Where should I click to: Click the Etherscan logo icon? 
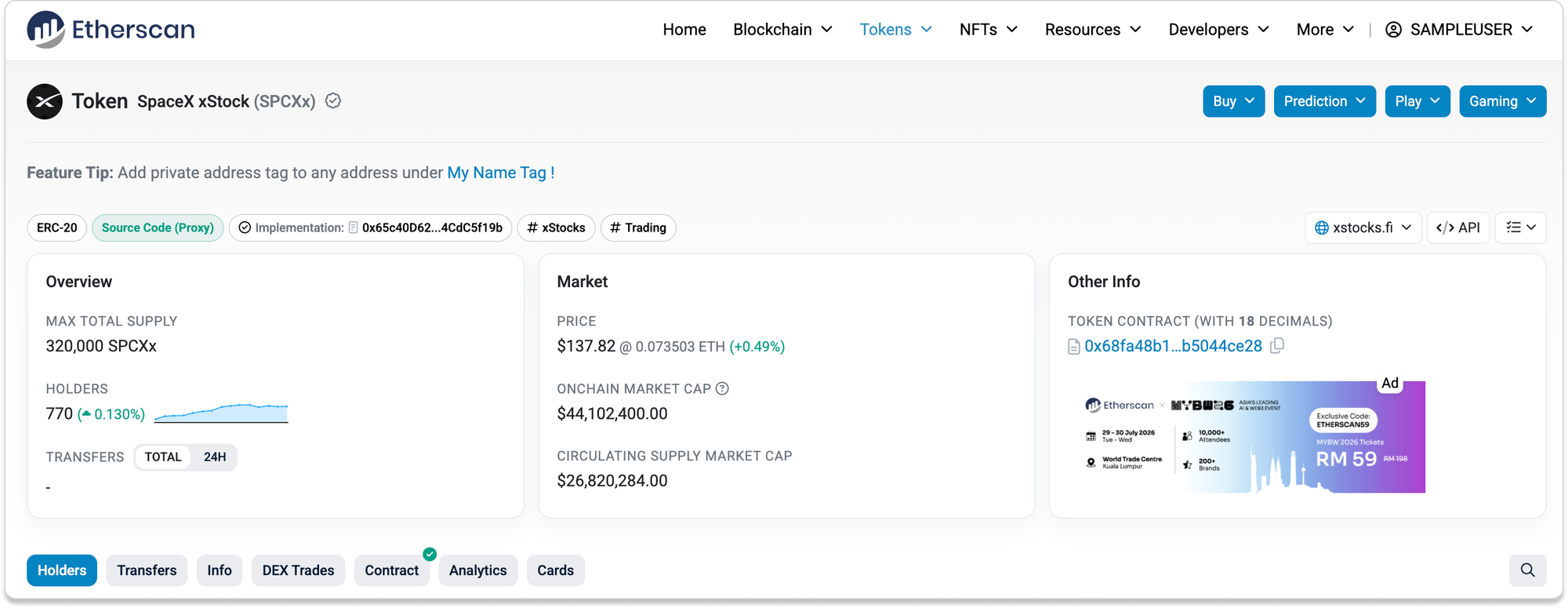click(45, 30)
